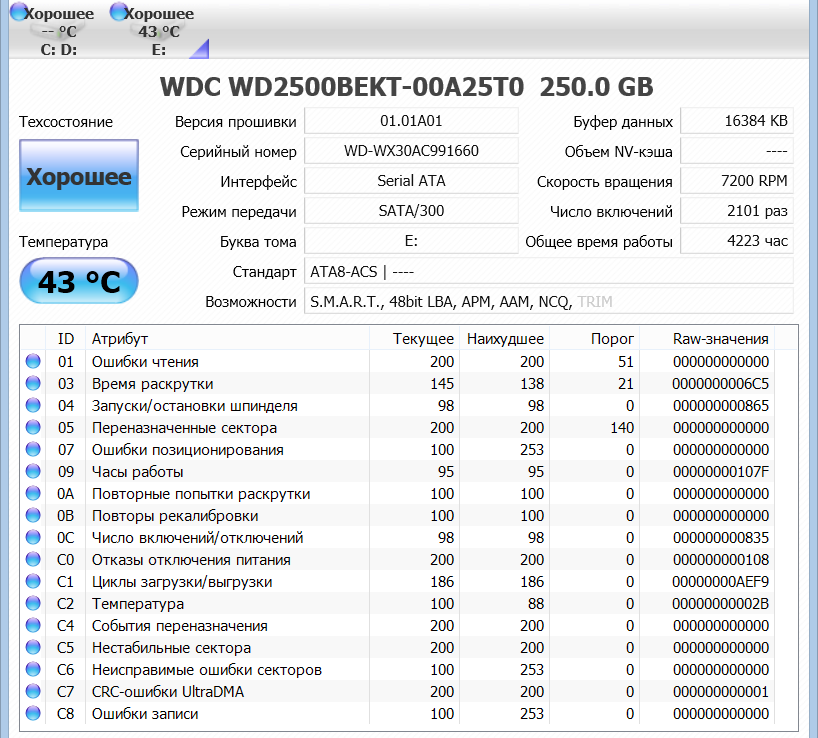Click status orb for Ошибки записи row

[33, 713]
